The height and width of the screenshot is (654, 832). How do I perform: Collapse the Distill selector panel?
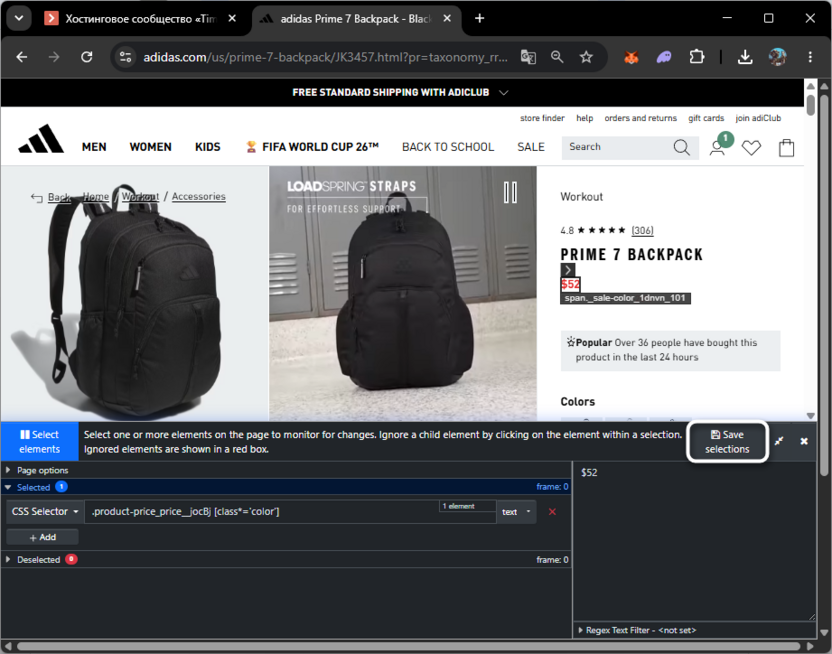pyautogui.click(x=779, y=441)
